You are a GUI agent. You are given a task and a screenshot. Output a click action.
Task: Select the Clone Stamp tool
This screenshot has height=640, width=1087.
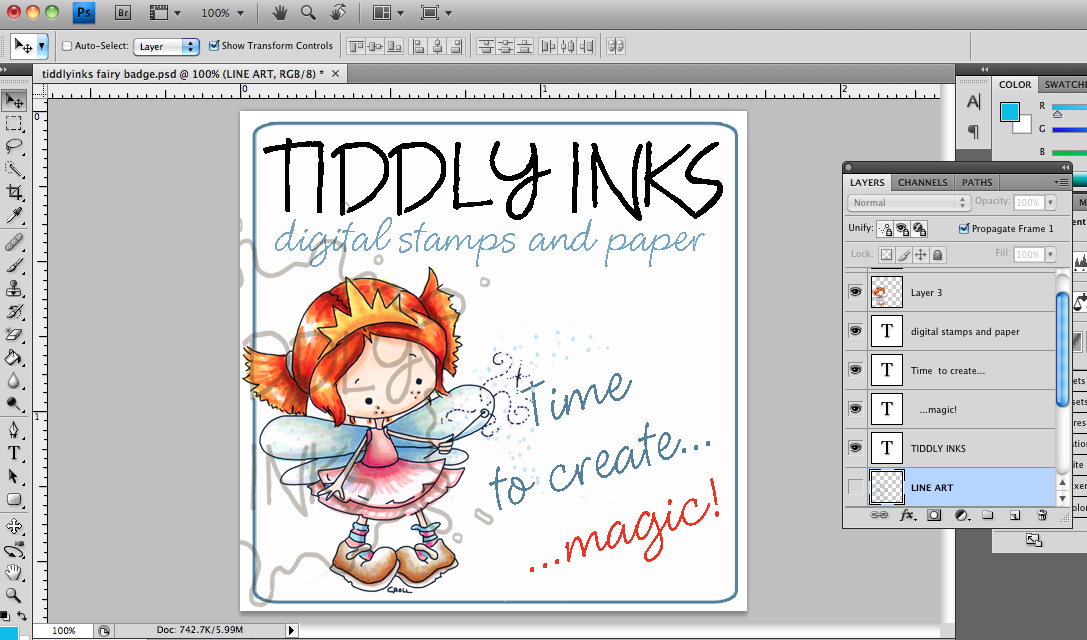click(14, 288)
